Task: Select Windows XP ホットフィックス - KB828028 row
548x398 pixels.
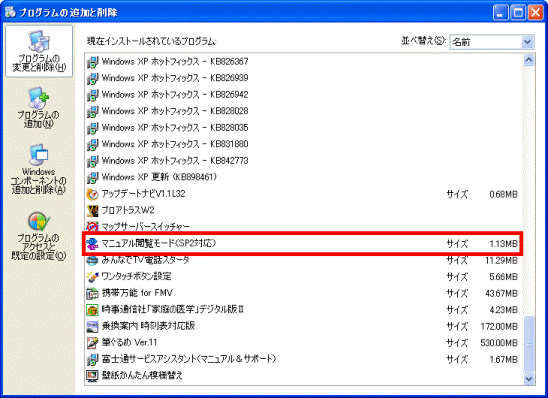Action: click(303, 111)
